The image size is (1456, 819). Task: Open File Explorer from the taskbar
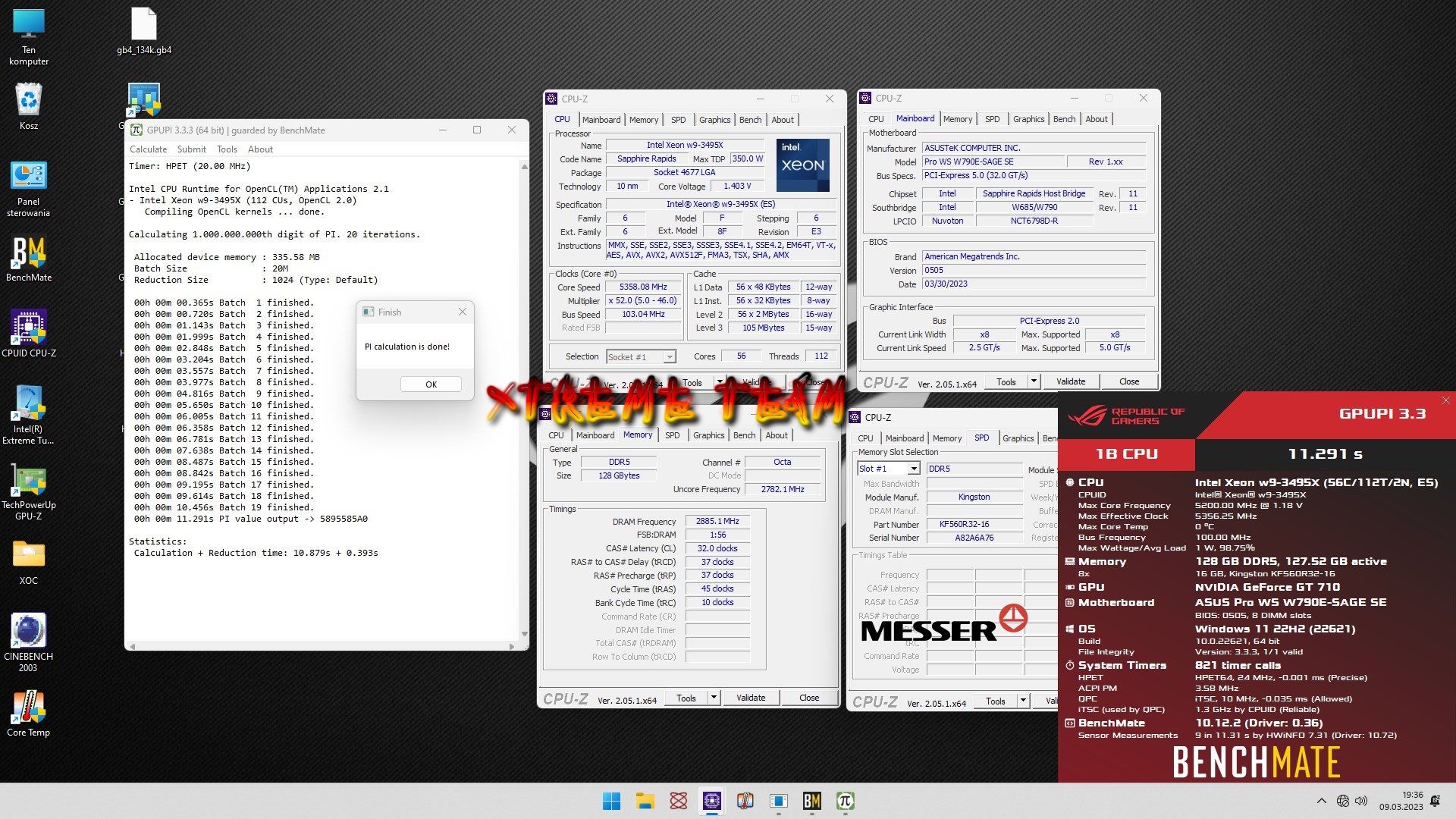pyautogui.click(x=645, y=801)
